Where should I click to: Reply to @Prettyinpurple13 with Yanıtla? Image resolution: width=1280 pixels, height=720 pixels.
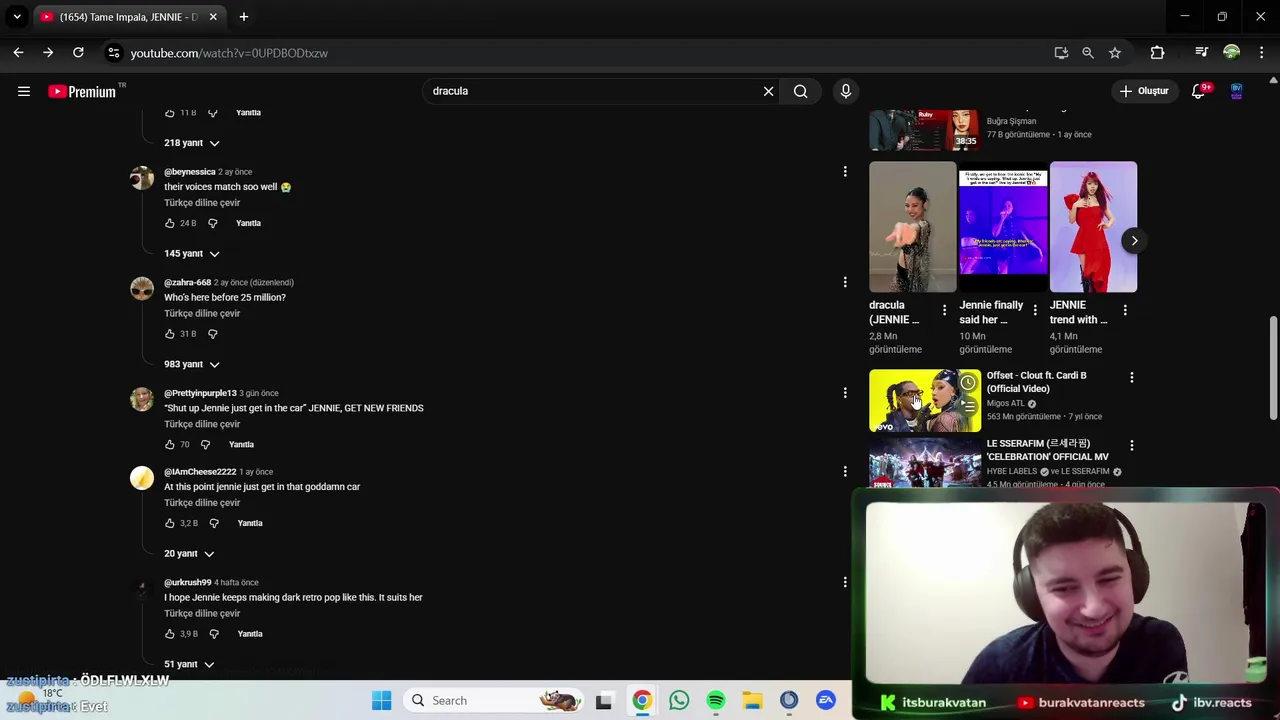[x=241, y=444]
